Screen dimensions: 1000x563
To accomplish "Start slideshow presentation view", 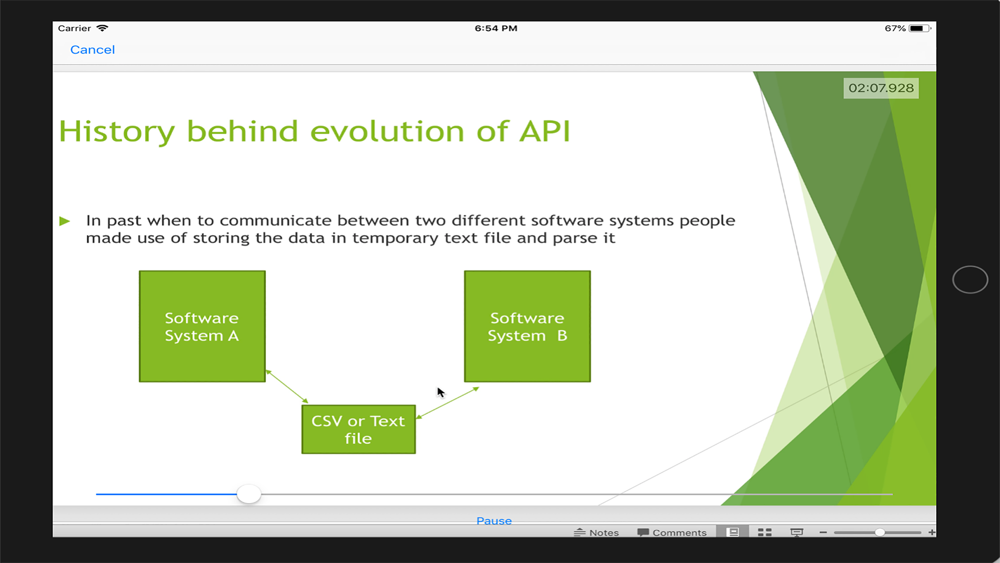I will [x=797, y=532].
